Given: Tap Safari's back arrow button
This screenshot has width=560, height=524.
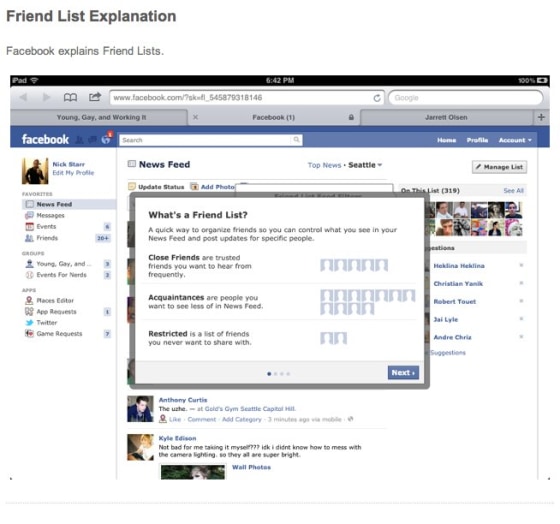Looking at the screenshot, I should click(x=23, y=97).
